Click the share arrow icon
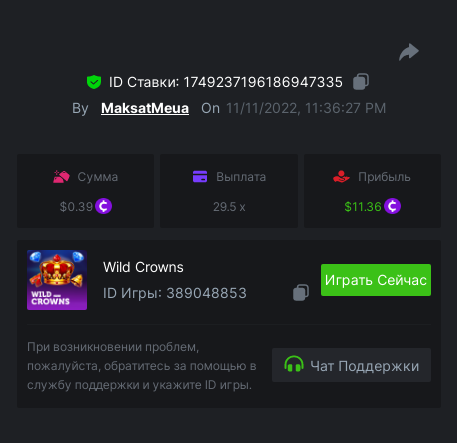 point(409,52)
